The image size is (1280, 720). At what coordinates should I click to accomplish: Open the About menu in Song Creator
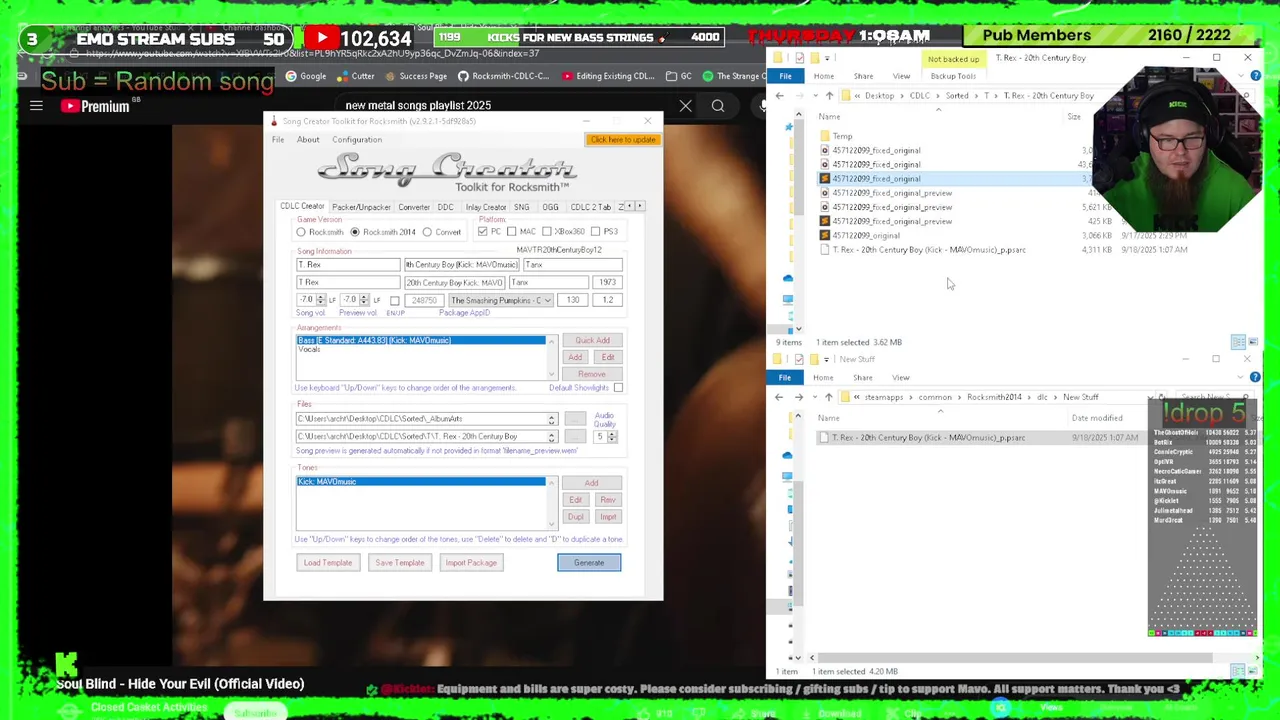(308, 140)
